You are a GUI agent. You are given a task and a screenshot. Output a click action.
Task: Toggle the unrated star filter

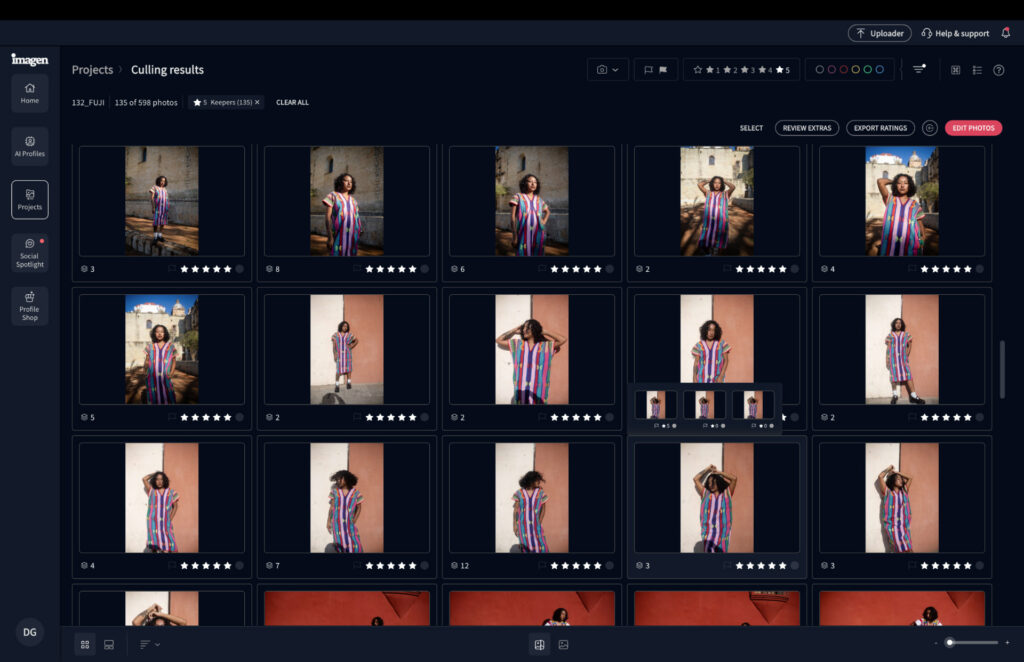point(697,70)
